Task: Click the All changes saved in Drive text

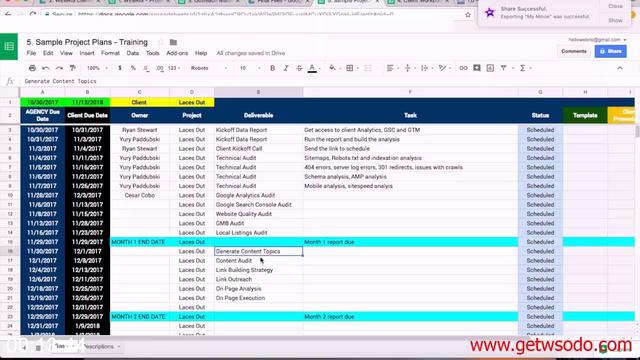Action: (251, 53)
